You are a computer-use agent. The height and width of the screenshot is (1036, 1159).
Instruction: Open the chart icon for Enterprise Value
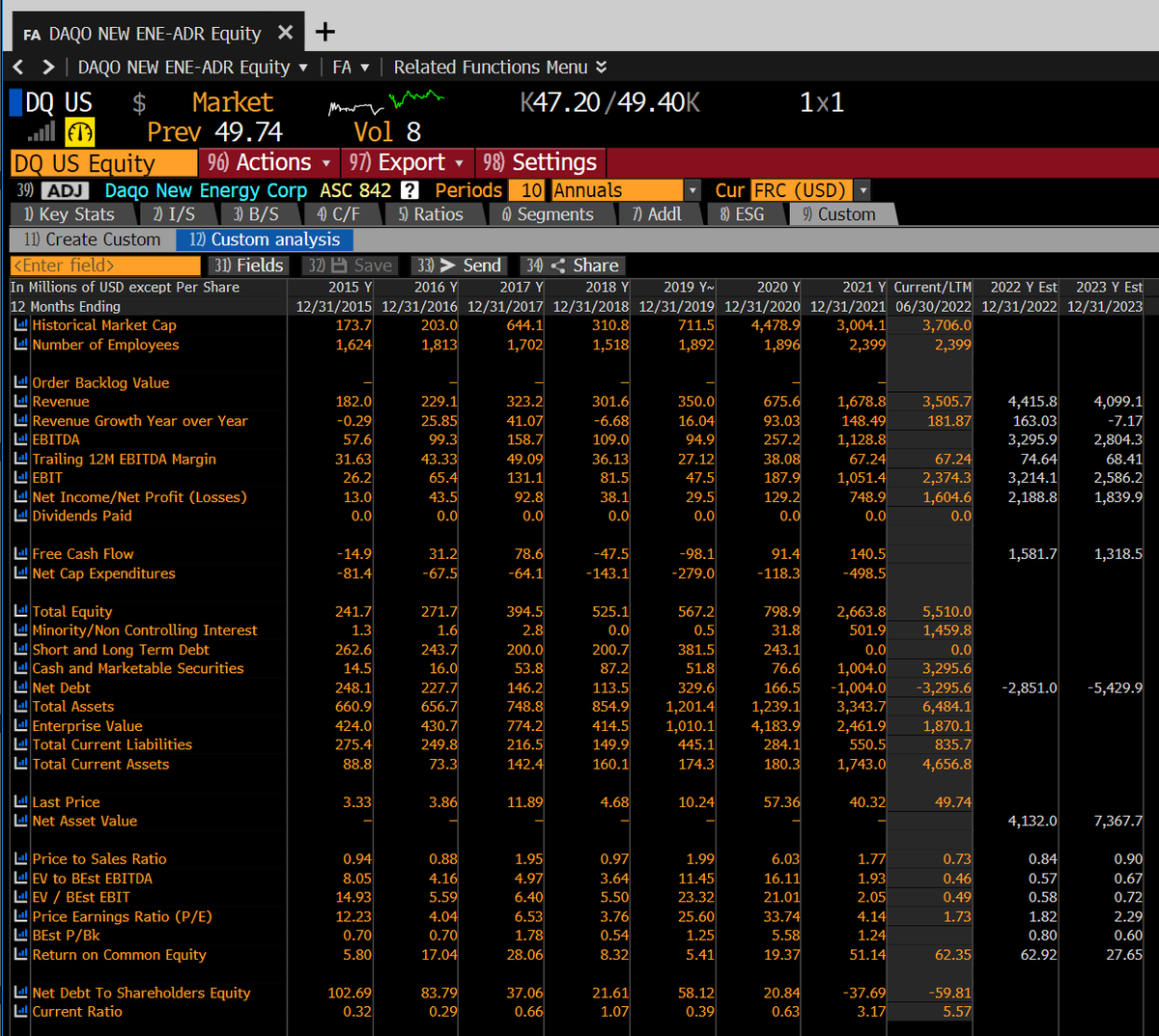point(20,726)
